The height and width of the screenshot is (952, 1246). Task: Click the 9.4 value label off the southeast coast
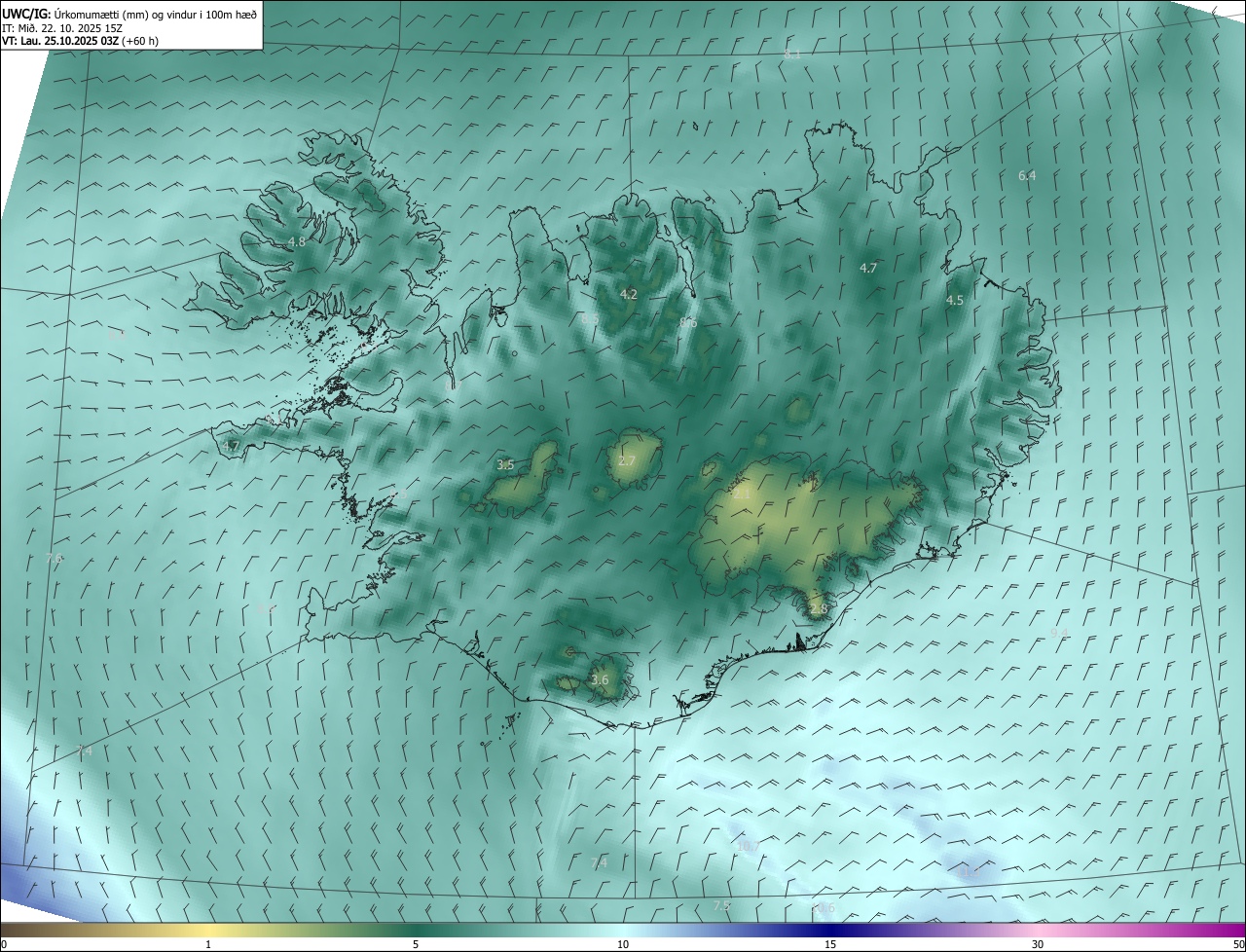pyautogui.click(x=1059, y=634)
